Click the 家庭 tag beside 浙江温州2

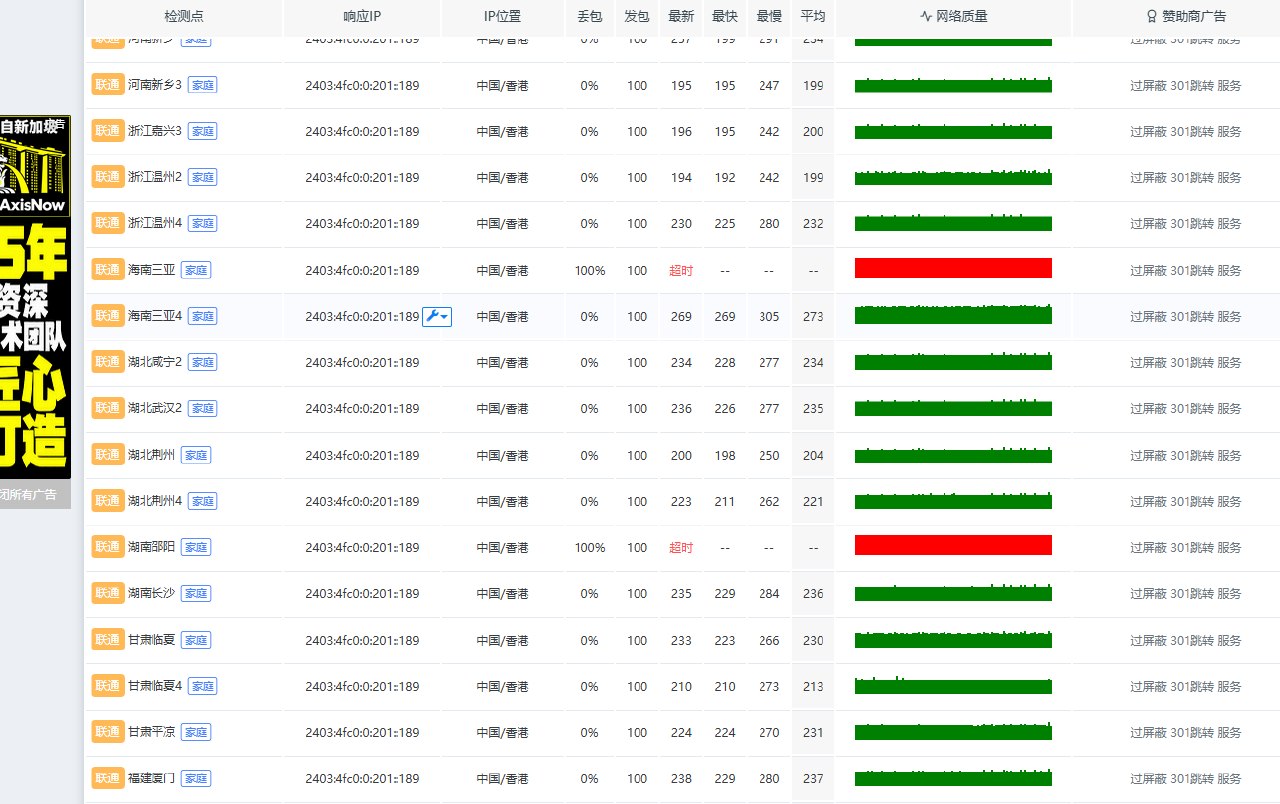click(202, 177)
